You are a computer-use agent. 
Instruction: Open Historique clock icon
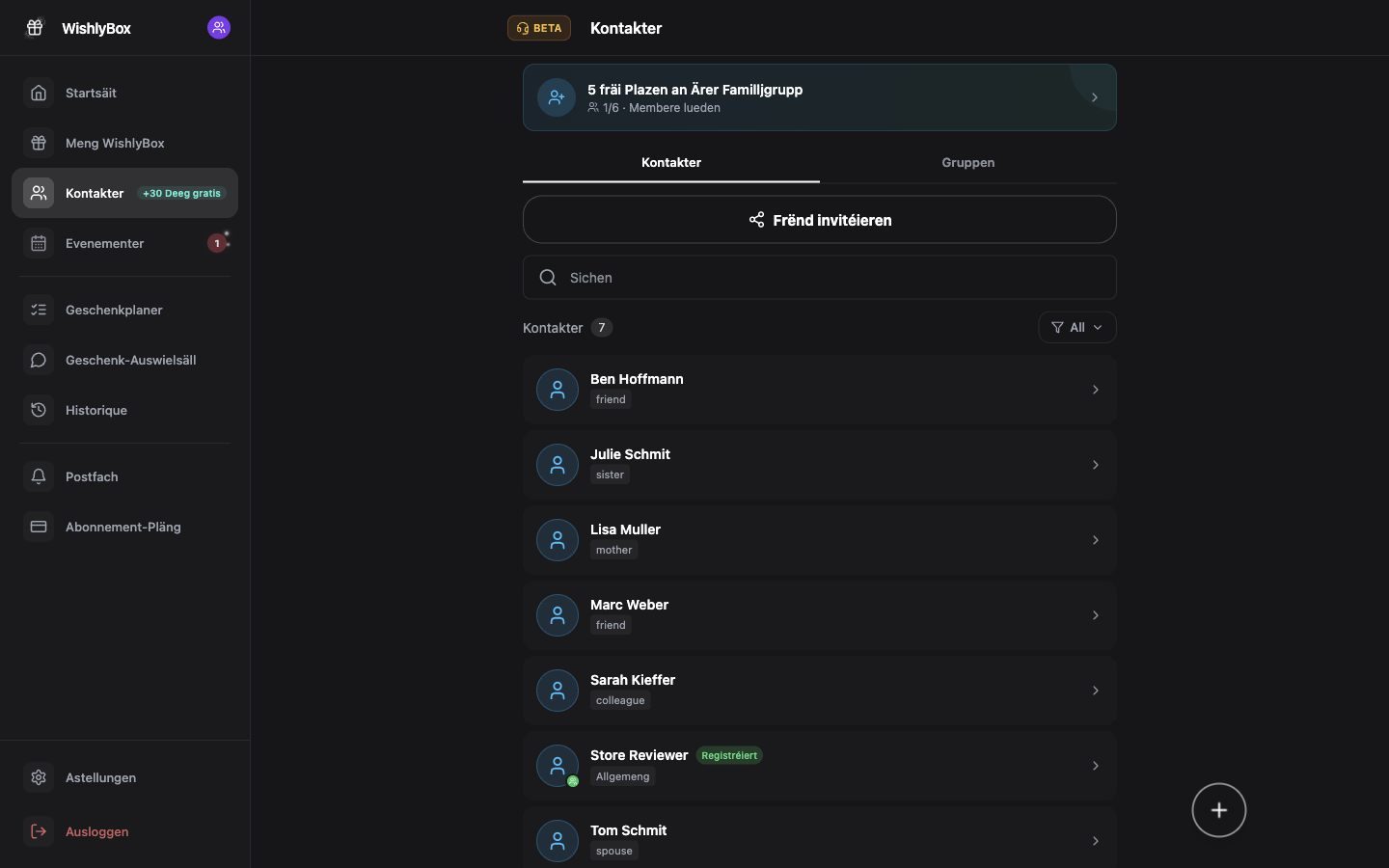[39, 410]
